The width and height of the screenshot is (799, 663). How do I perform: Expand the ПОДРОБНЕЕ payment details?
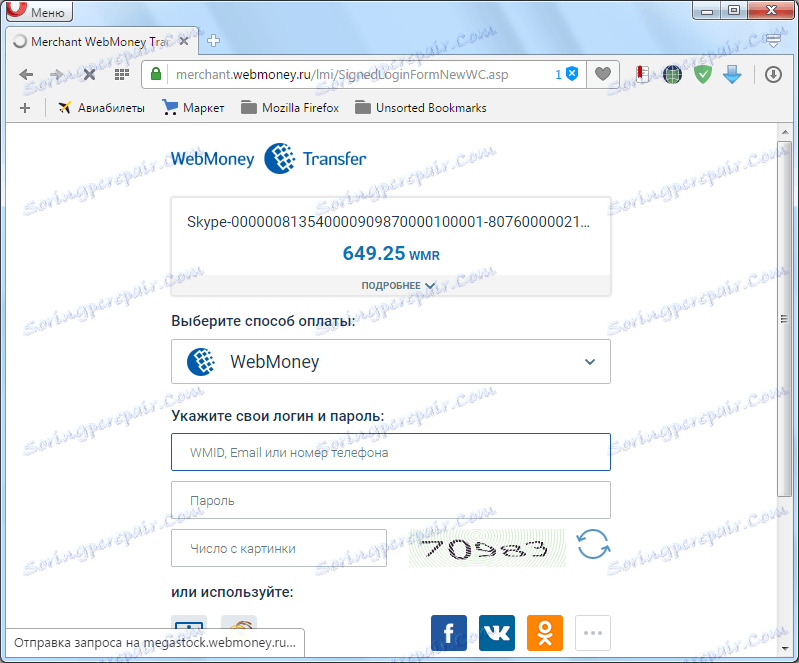[x=391, y=285]
